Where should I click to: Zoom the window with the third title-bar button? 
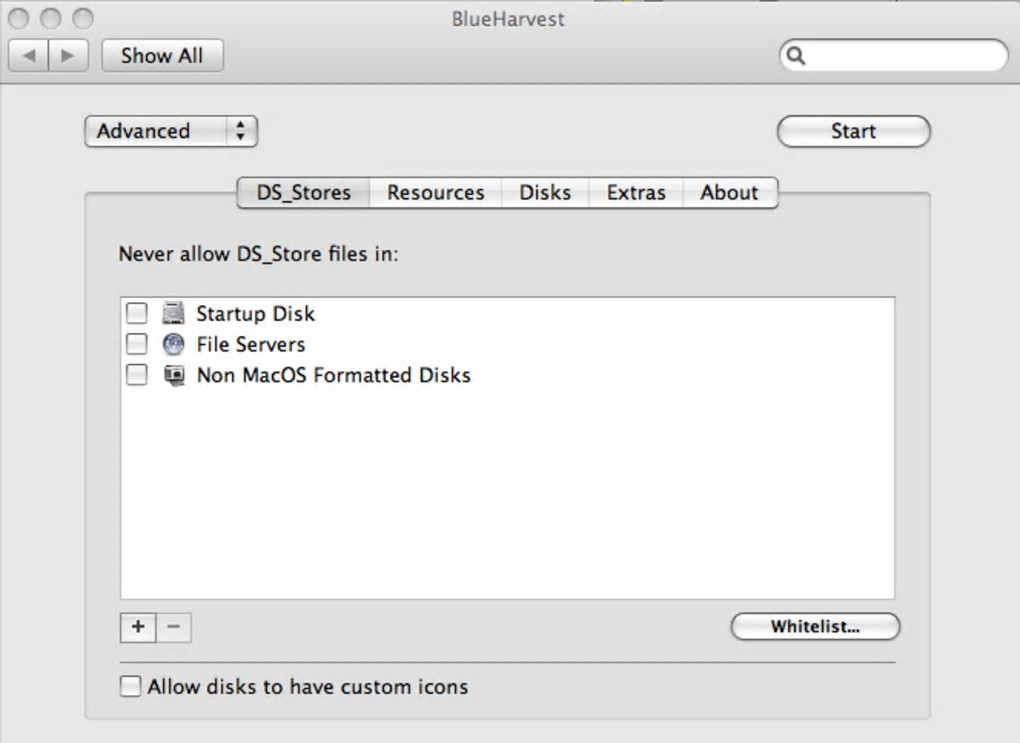83,18
